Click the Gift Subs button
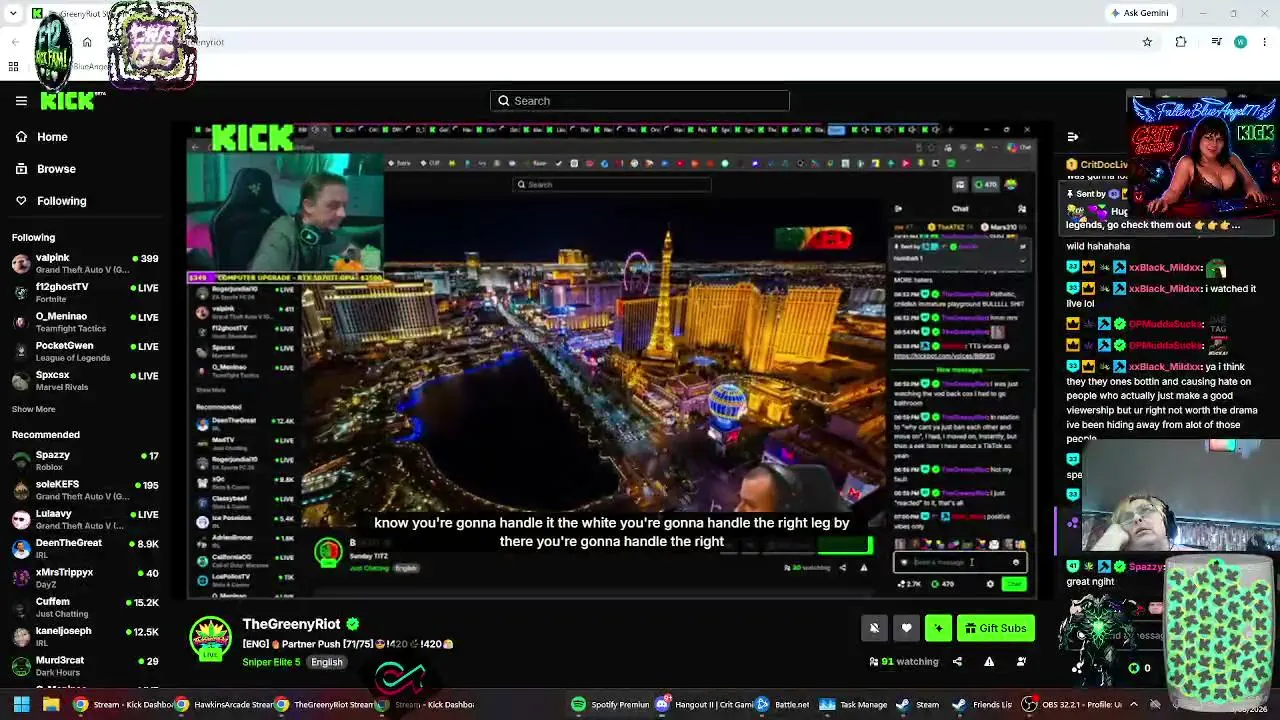This screenshot has height=720, width=1280. point(995,628)
